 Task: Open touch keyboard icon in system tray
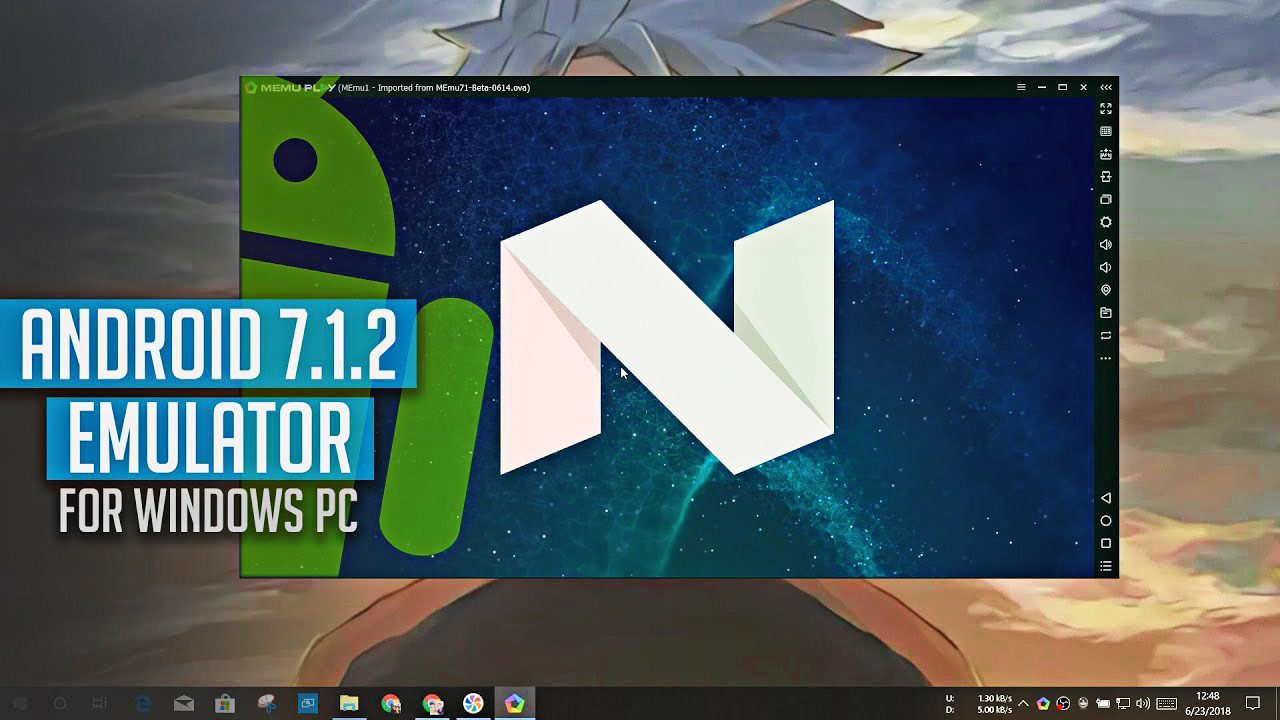point(1166,704)
